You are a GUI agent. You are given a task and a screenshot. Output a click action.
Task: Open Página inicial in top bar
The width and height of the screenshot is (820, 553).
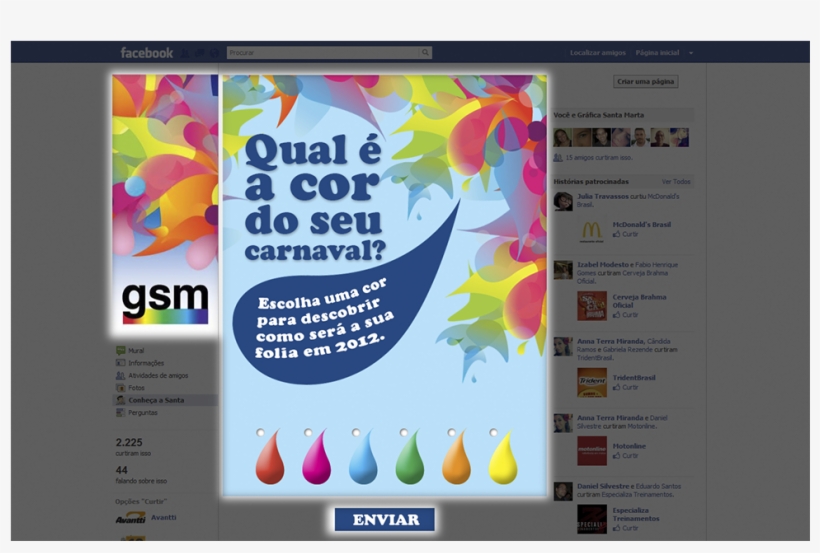[x=657, y=53]
